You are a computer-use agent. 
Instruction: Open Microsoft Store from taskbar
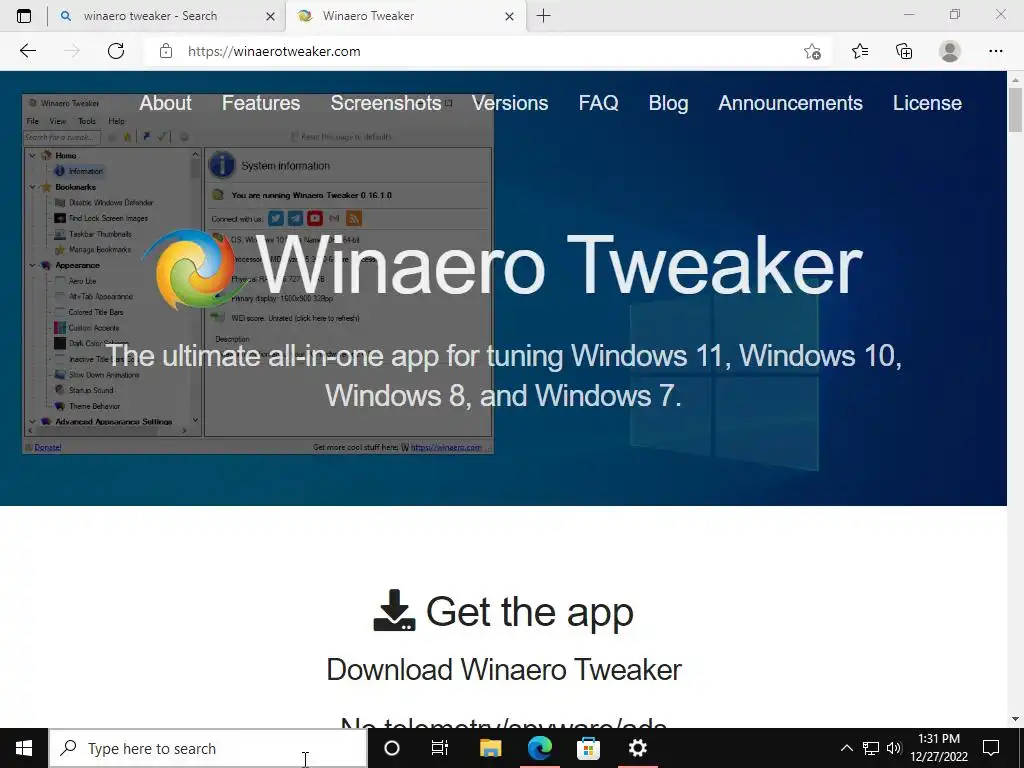click(x=588, y=748)
